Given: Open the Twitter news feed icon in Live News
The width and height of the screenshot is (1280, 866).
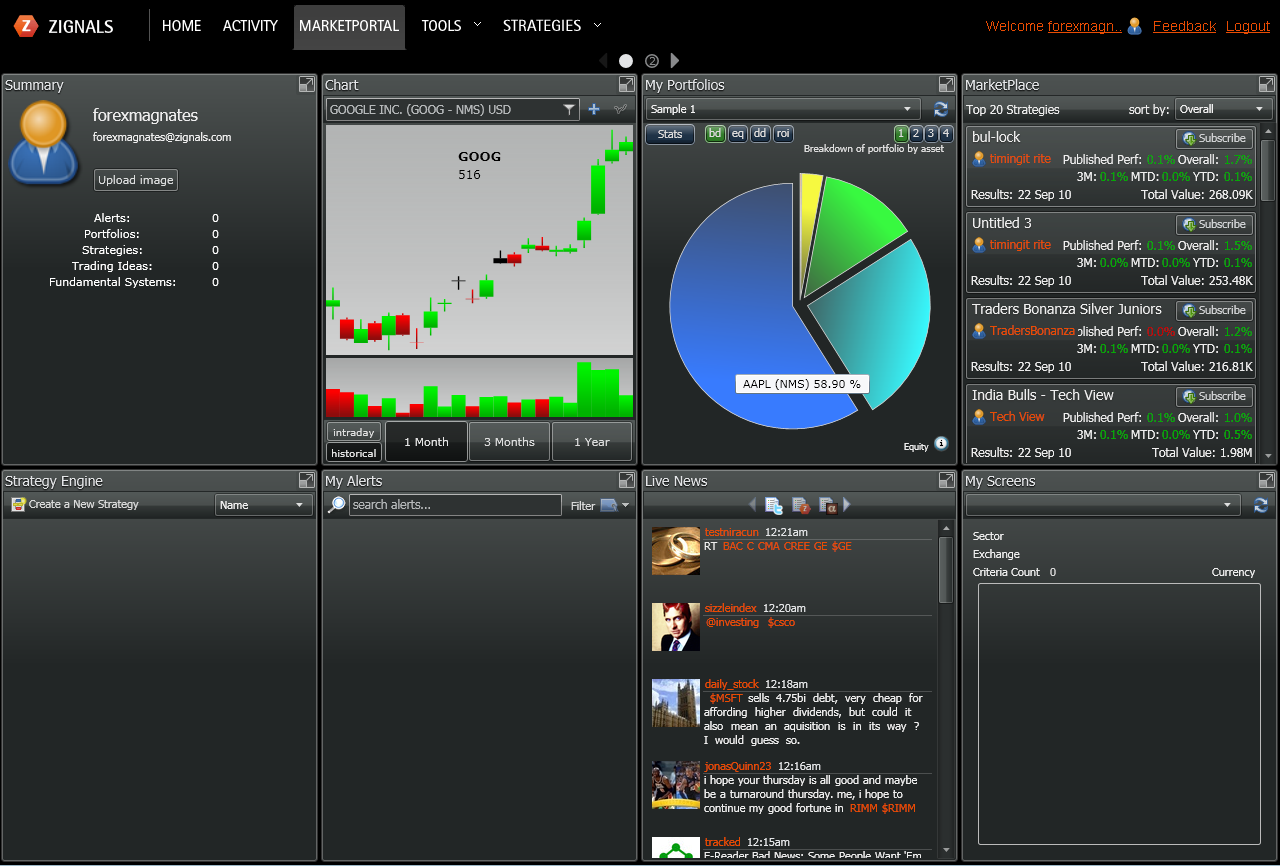Looking at the screenshot, I should point(773,505).
